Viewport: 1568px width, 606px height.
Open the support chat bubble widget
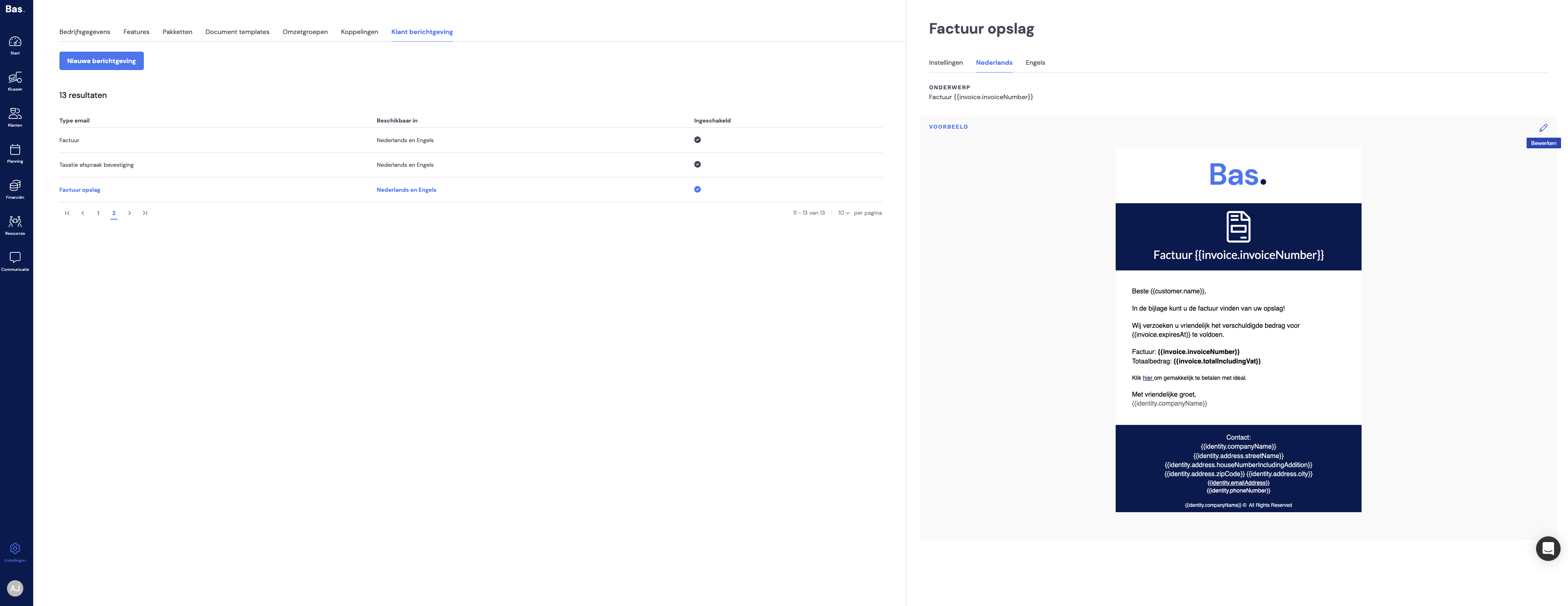pos(1548,548)
